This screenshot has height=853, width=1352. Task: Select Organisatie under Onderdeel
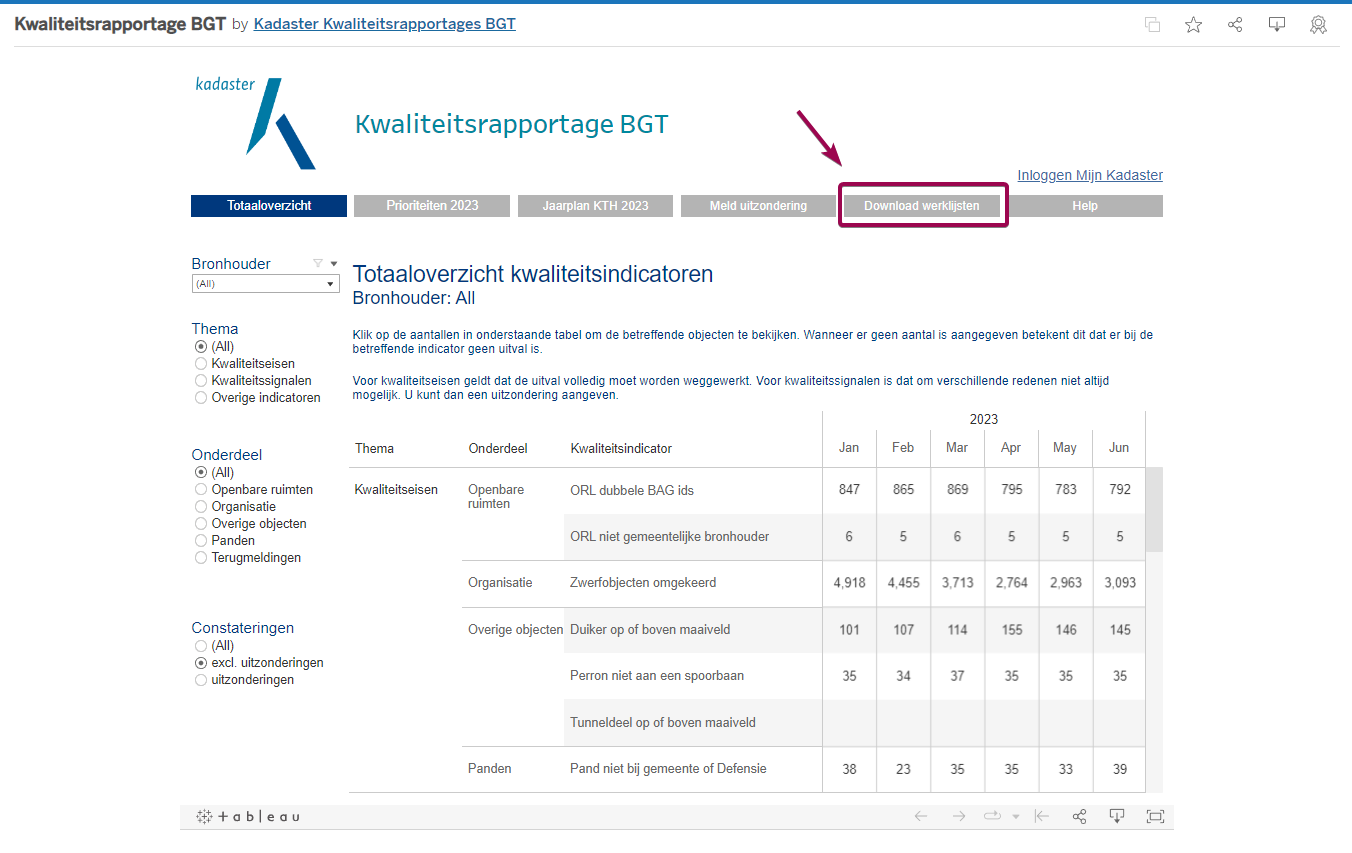(x=201, y=506)
